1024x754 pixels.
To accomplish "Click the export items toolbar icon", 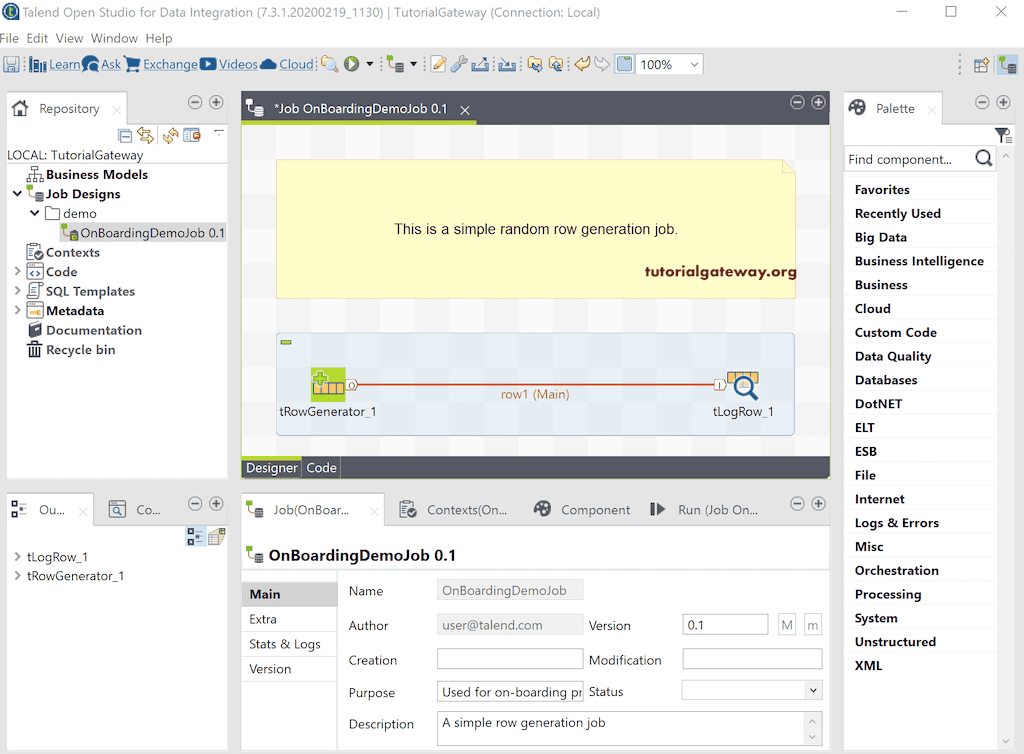I will [480, 64].
